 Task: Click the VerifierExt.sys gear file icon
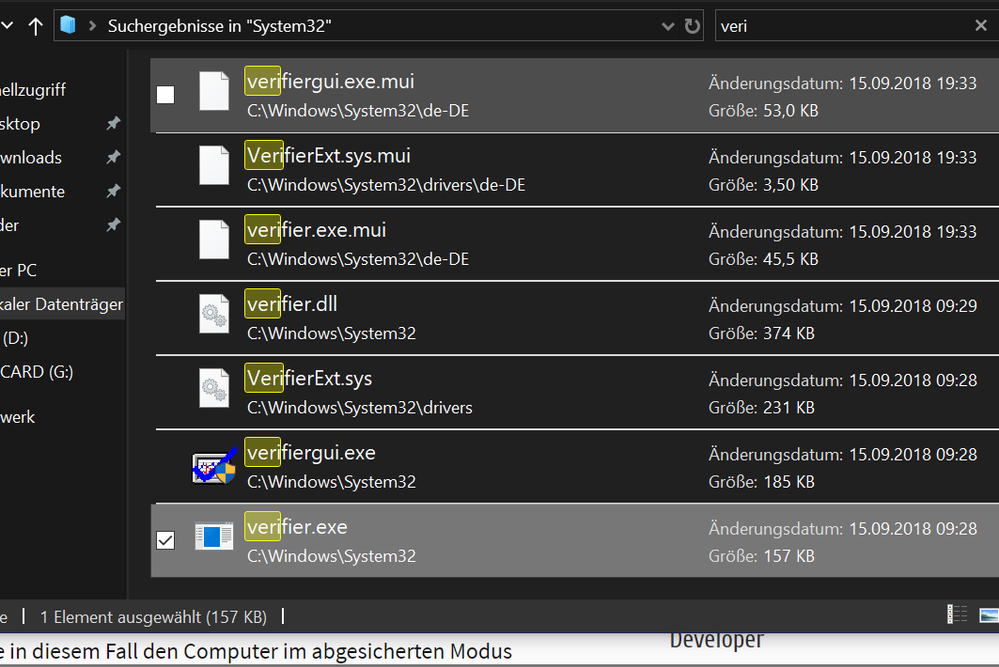coord(215,391)
